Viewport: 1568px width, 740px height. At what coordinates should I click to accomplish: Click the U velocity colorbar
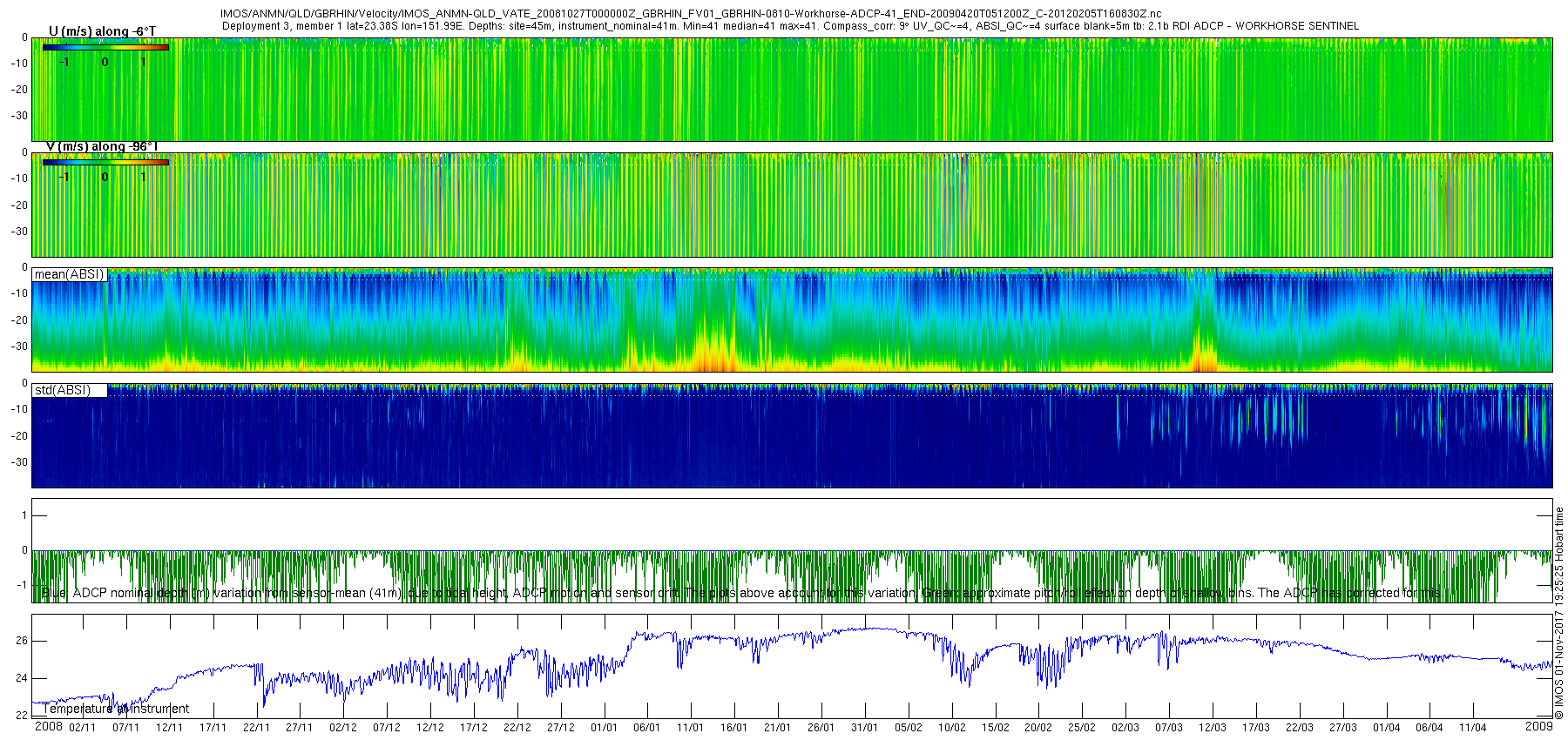[105, 47]
